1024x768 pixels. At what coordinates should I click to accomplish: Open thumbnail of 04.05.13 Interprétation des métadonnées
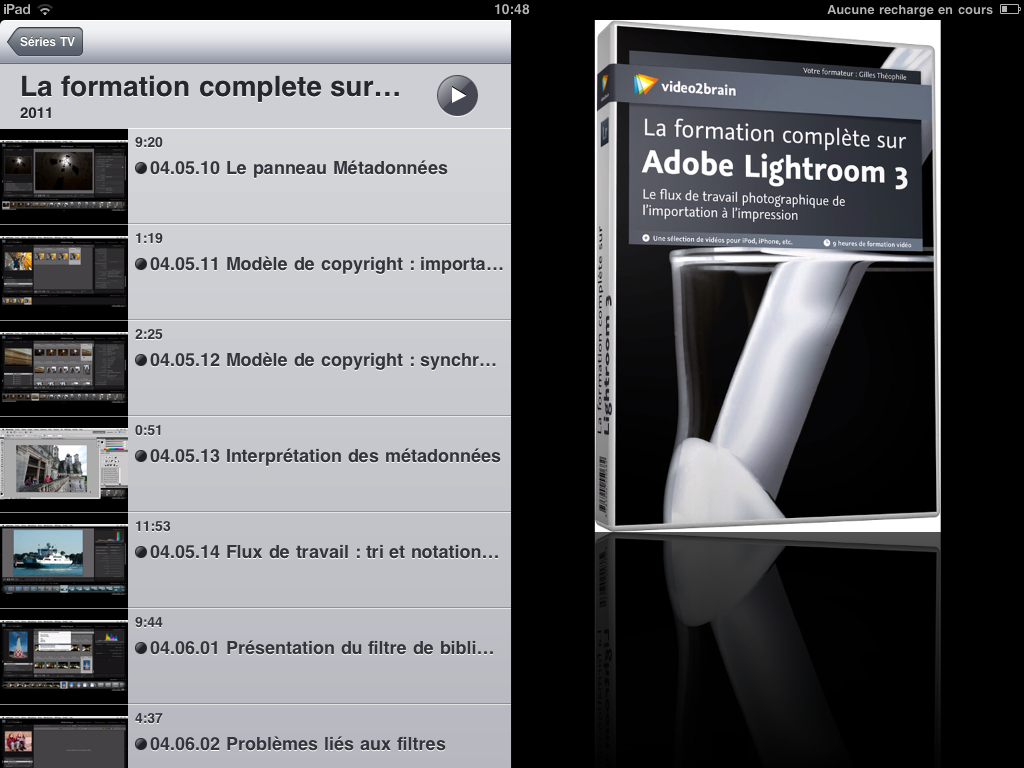64,464
